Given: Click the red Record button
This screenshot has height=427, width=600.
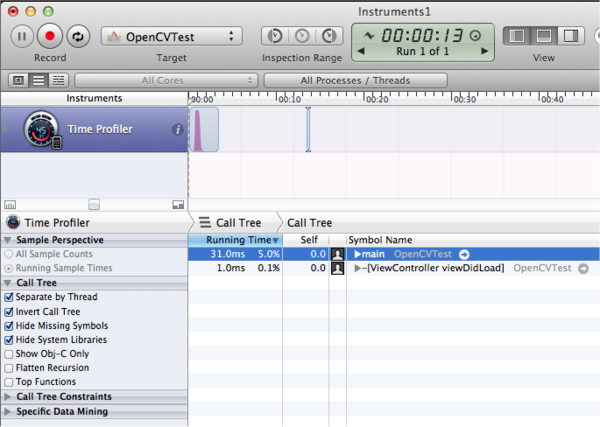Looking at the screenshot, I should [50, 36].
